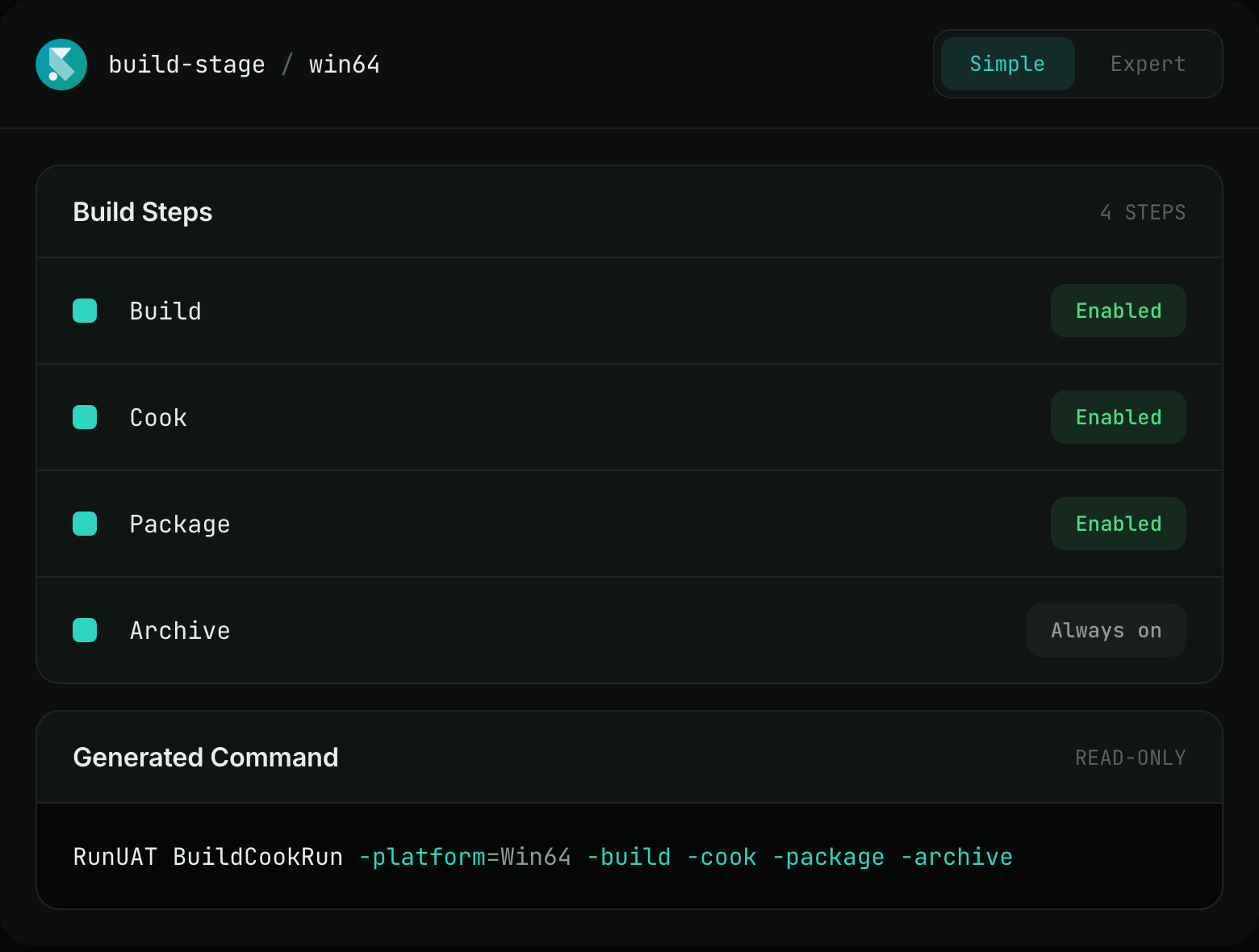The height and width of the screenshot is (952, 1259).
Task: Click the app logo icon in header
Action: click(x=61, y=65)
